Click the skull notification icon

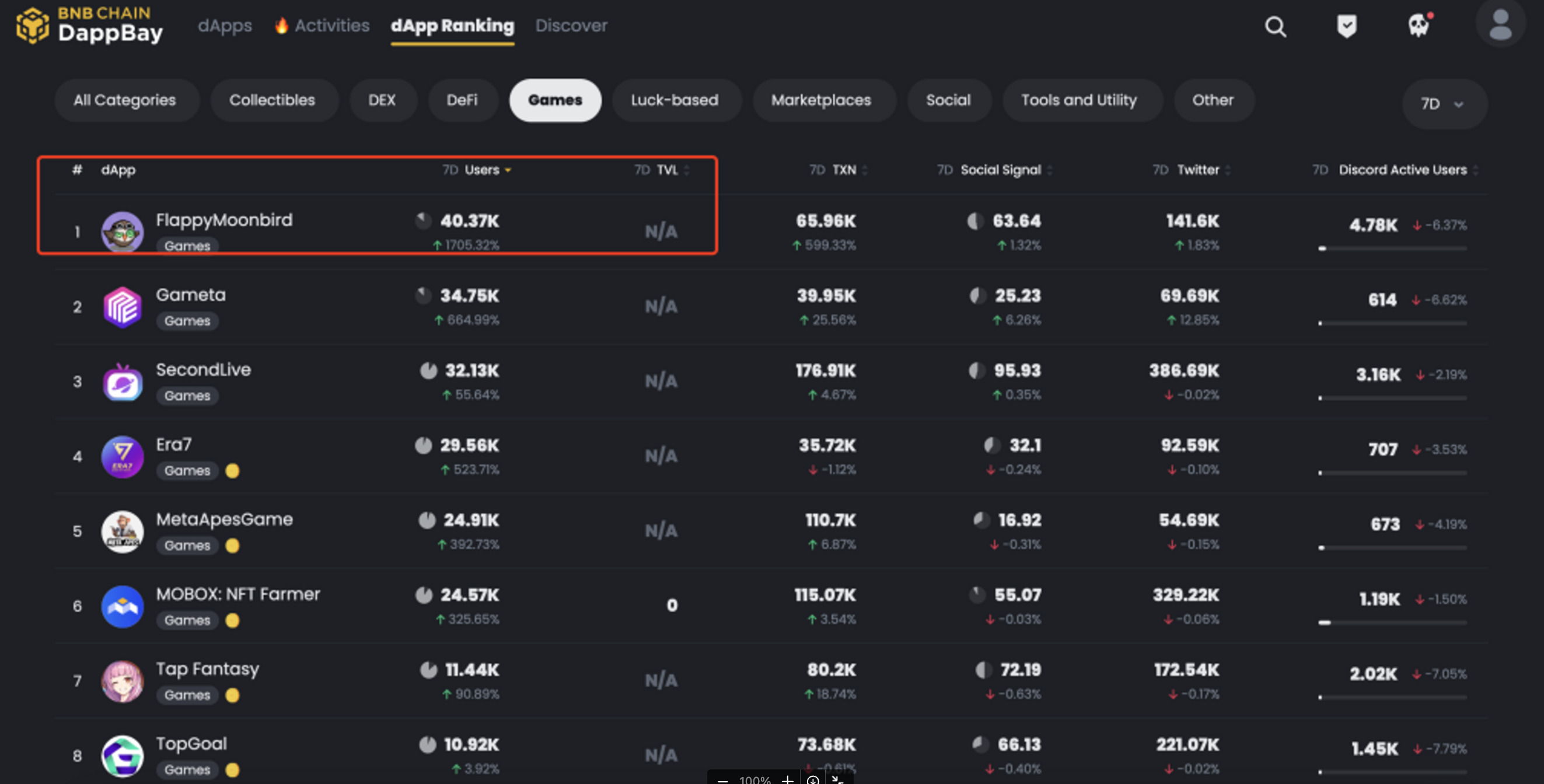1418,26
